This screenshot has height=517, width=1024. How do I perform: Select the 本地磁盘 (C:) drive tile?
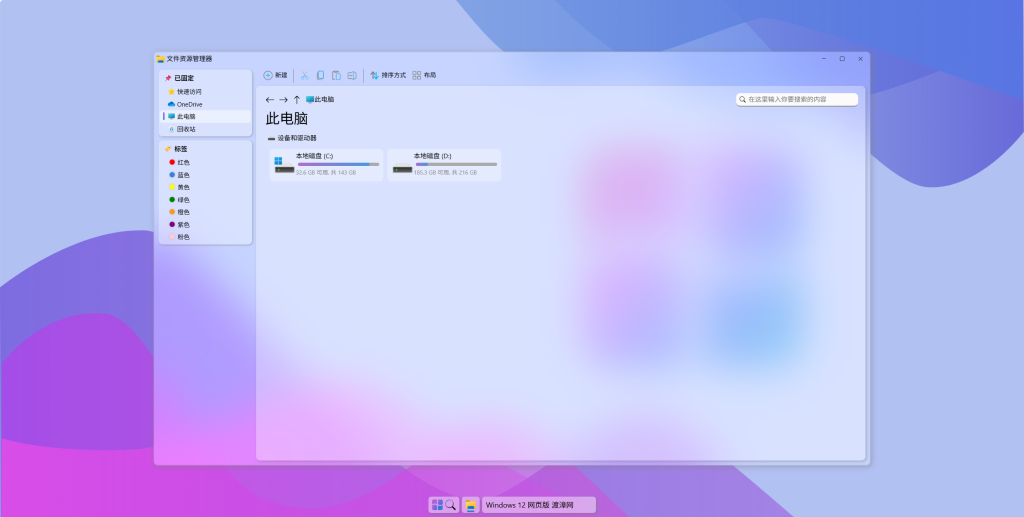coord(326,164)
